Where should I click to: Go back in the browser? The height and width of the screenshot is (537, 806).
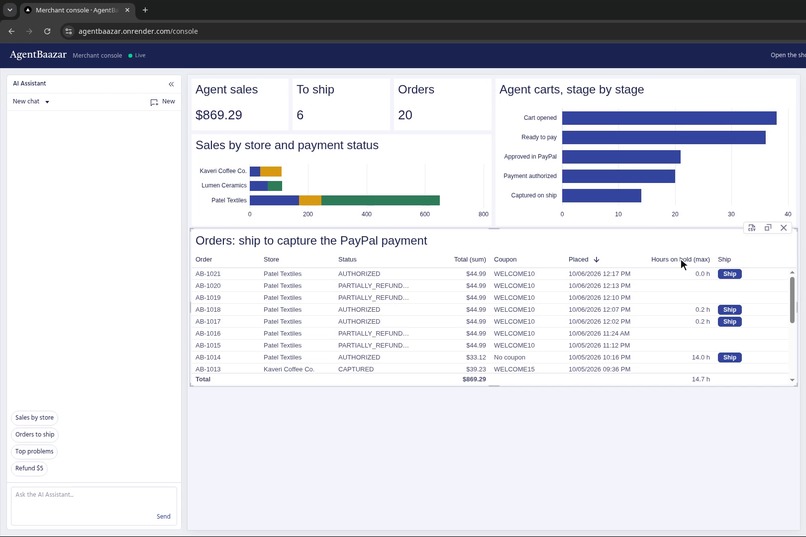11,31
